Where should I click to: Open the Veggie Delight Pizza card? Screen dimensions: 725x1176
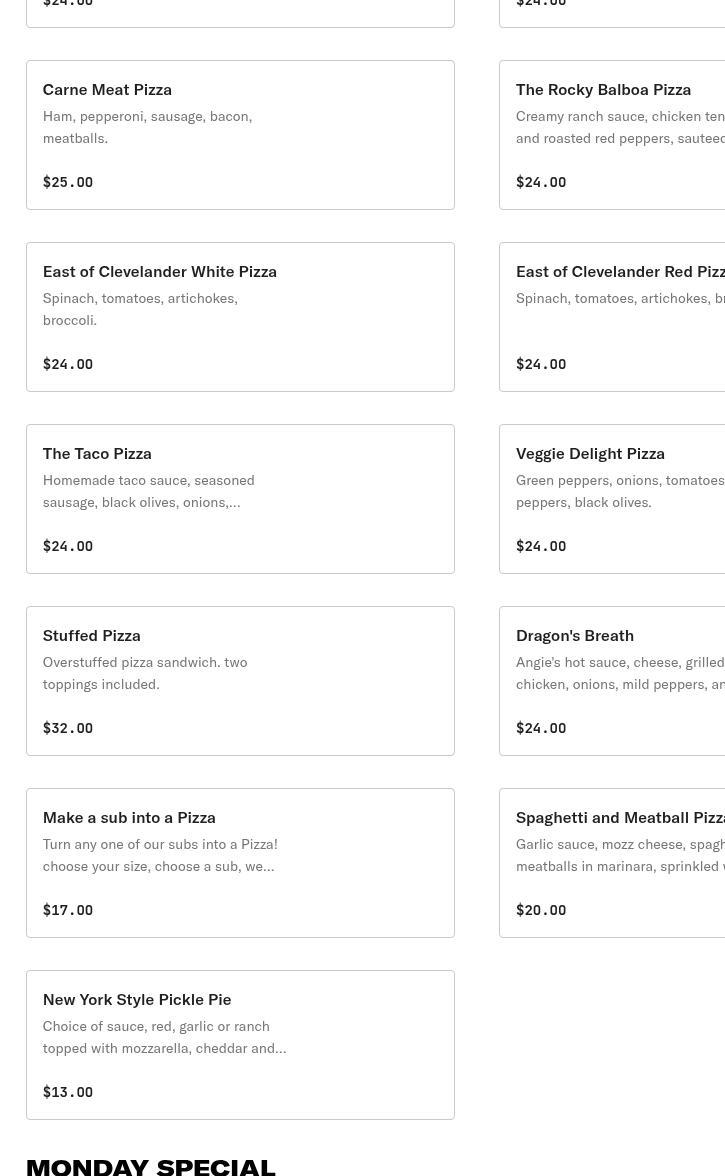[612, 499]
